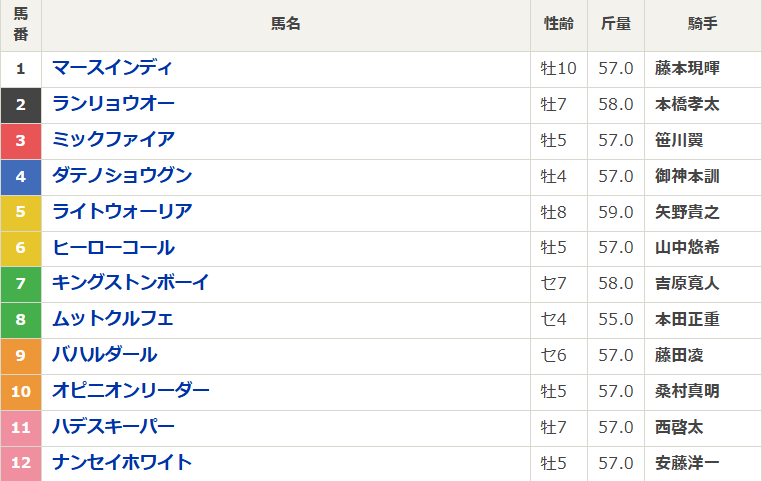The width and height of the screenshot is (762, 481).
Task: Click the 馬名 column header
Action: (x=286, y=25)
